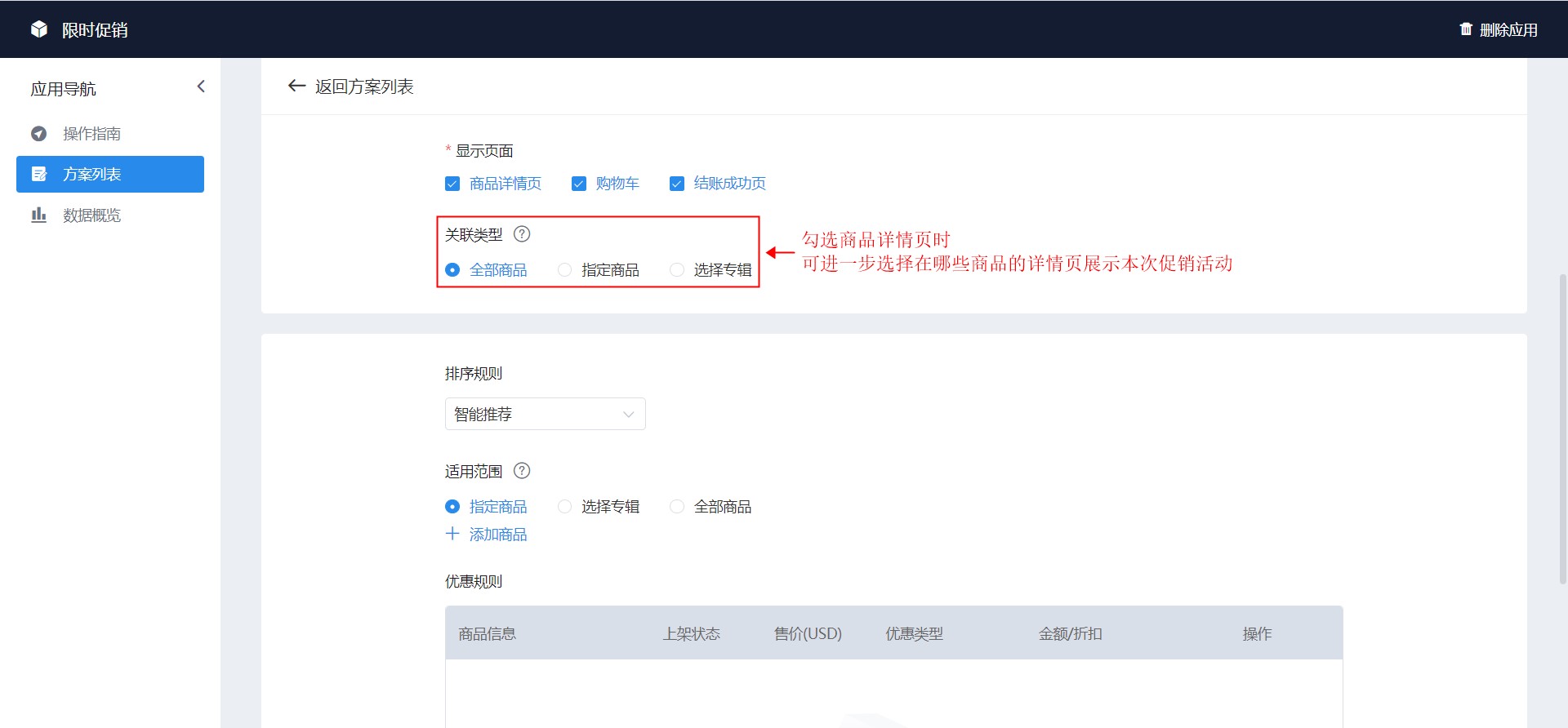The image size is (1568, 728).
Task: Uncheck the 购物车 checkbox
Action: click(579, 184)
